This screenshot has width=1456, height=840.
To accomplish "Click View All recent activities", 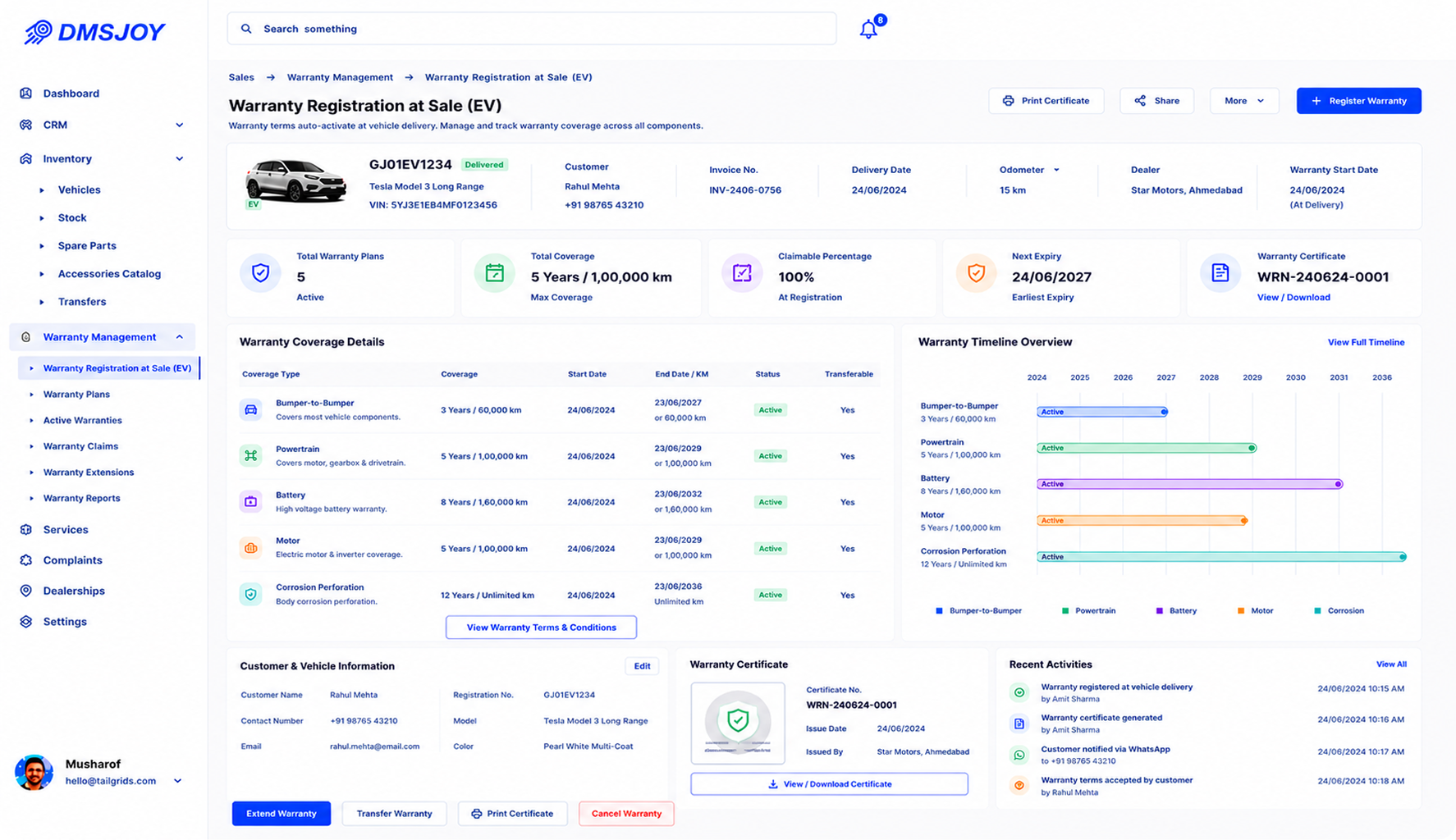I will pos(1391,664).
